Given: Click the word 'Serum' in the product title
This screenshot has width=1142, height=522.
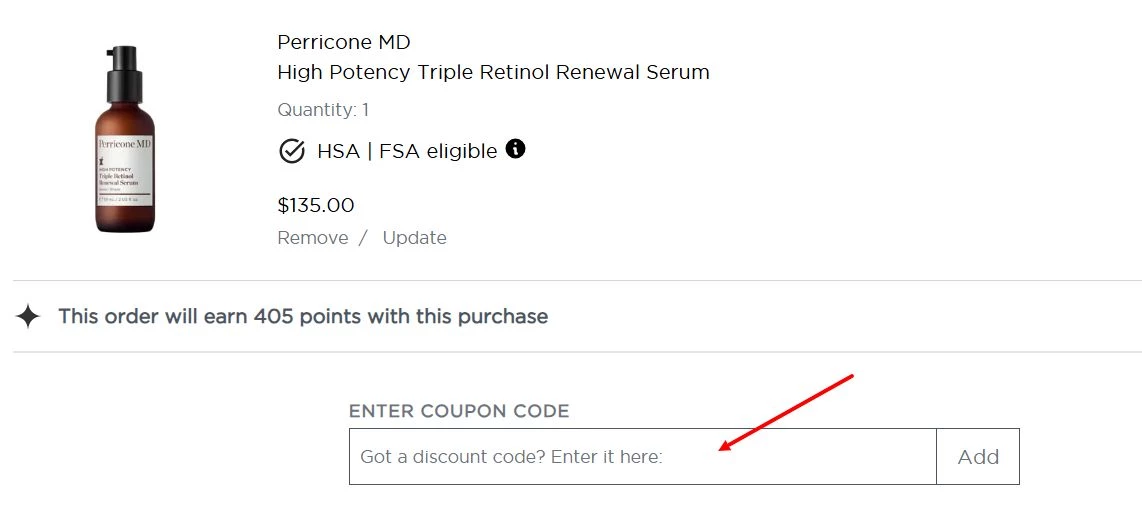Looking at the screenshot, I should (x=677, y=72).
